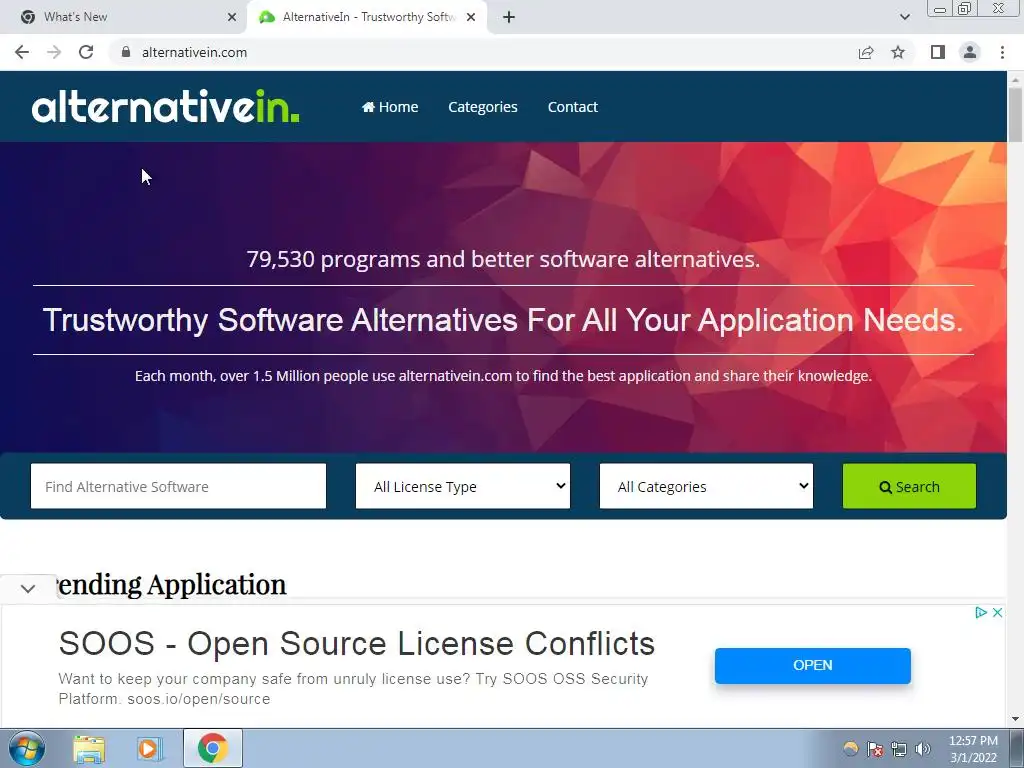Click the '79,530 programs' subtitle text

click(x=503, y=259)
